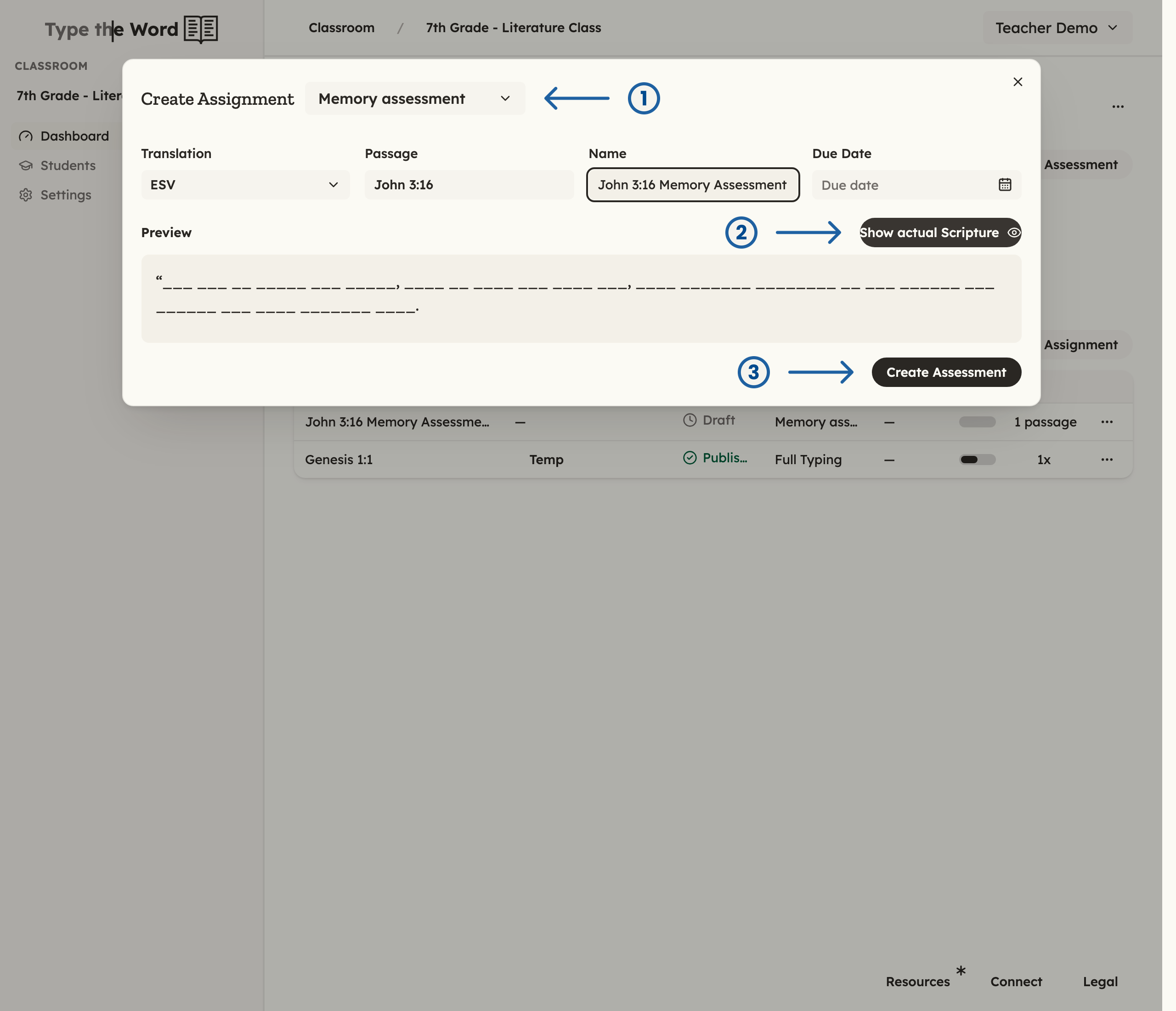
Task: Click the Resources footer link
Action: point(917,982)
